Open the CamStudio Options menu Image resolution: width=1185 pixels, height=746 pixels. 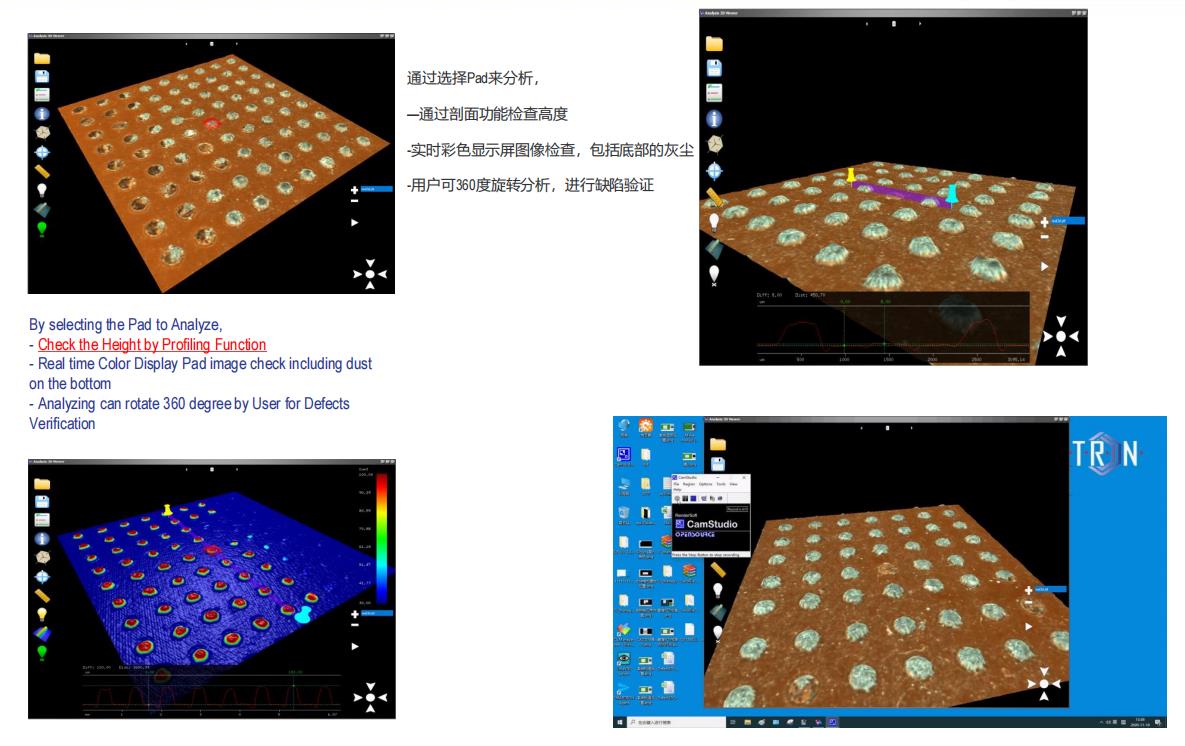tap(706, 483)
